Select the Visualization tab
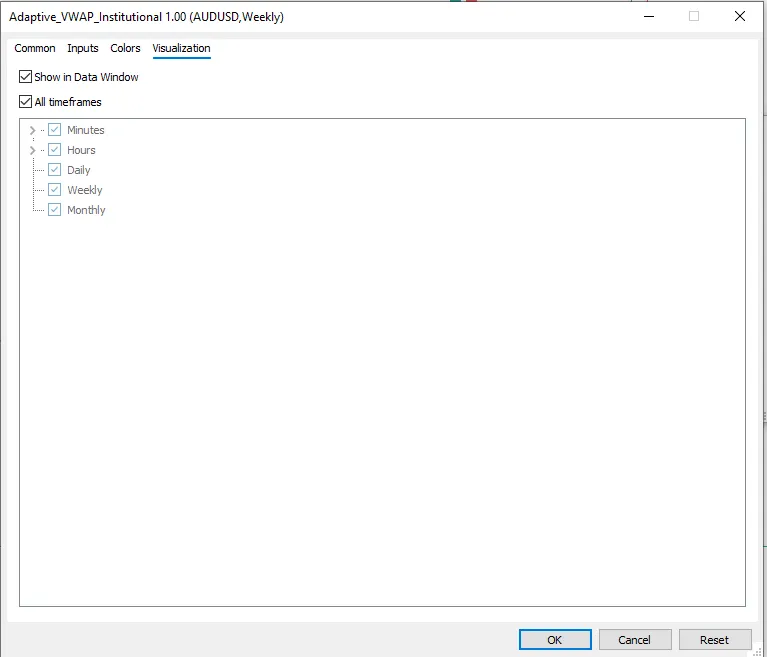Image resolution: width=767 pixels, height=657 pixels. (x=181, y=48)
